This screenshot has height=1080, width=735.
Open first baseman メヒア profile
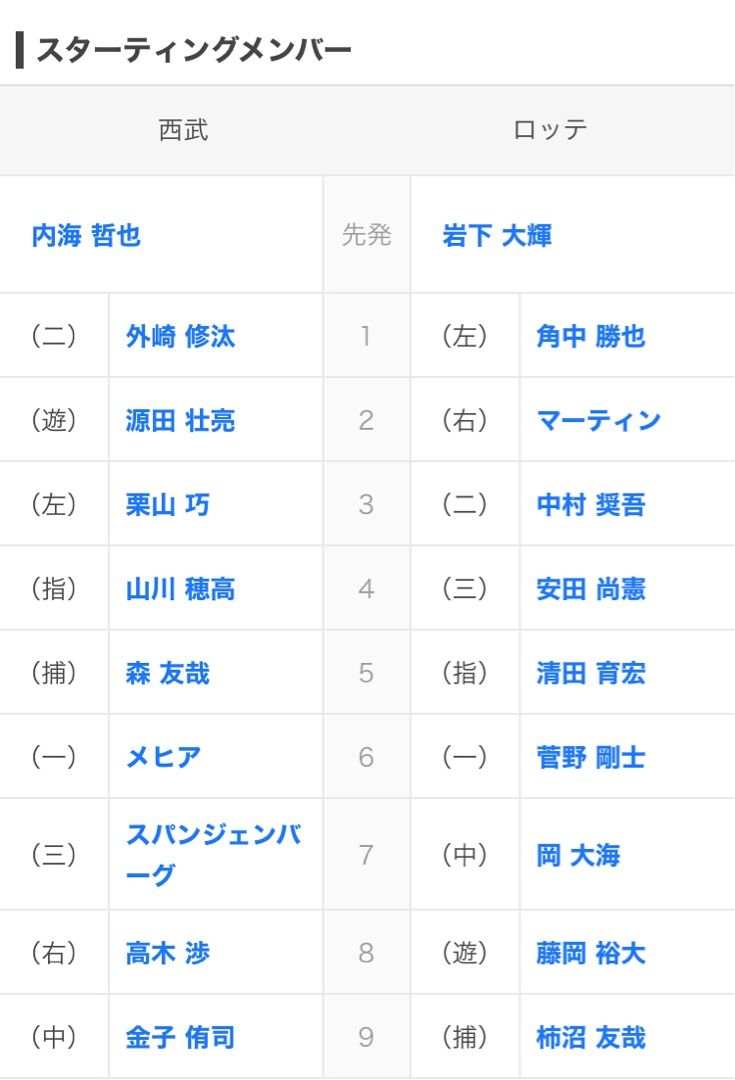(163, 757)
